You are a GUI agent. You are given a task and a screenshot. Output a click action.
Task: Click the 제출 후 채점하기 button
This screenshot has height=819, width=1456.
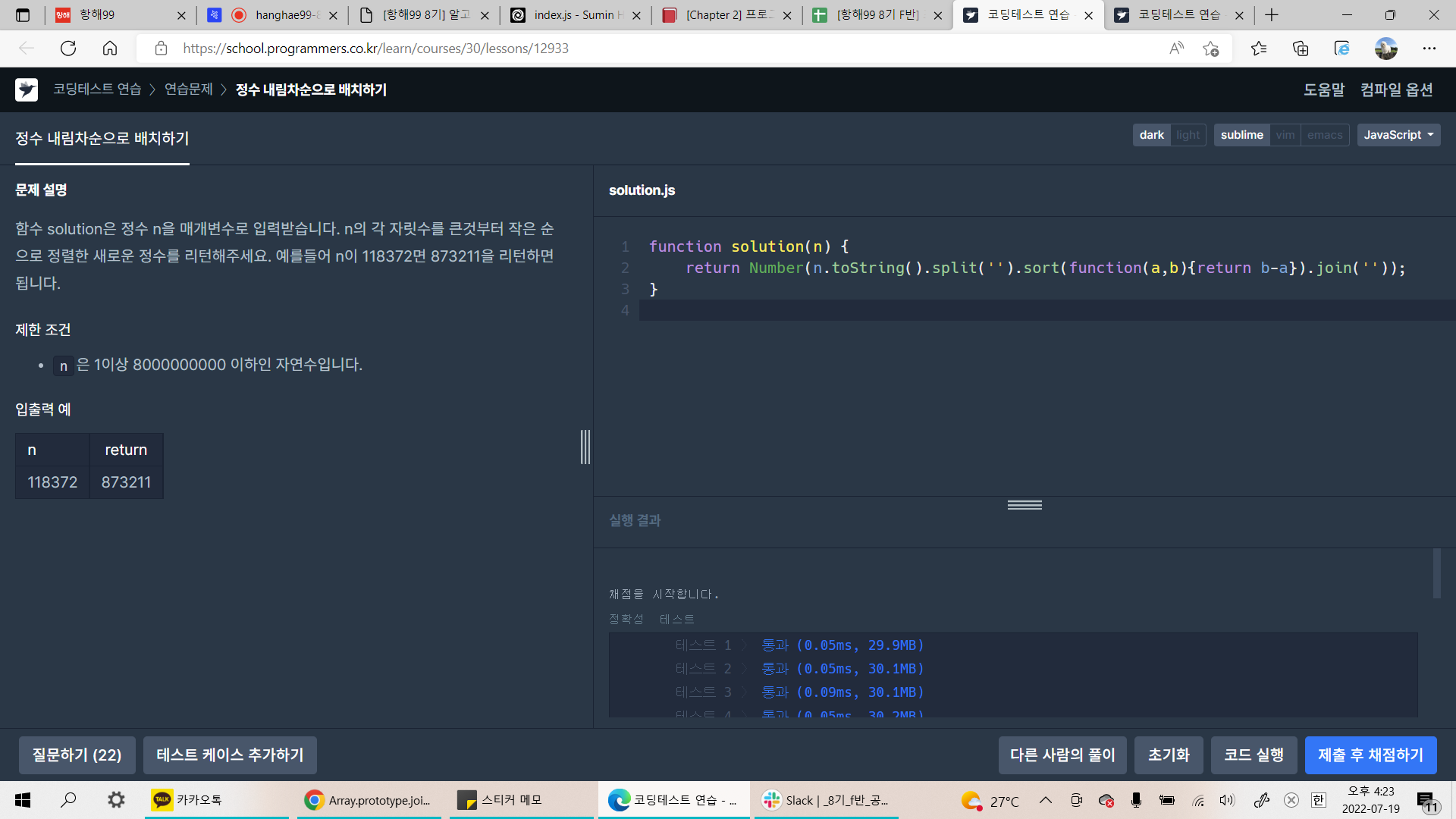tap(1370, 755)
